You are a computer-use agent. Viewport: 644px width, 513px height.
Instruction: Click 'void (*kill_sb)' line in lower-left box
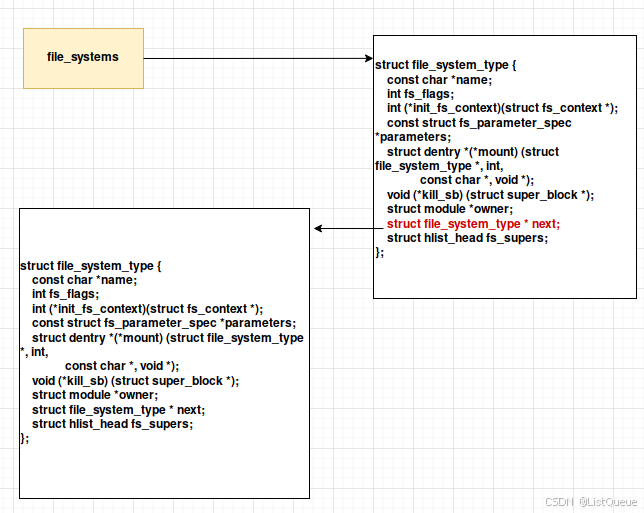[136, 381]
